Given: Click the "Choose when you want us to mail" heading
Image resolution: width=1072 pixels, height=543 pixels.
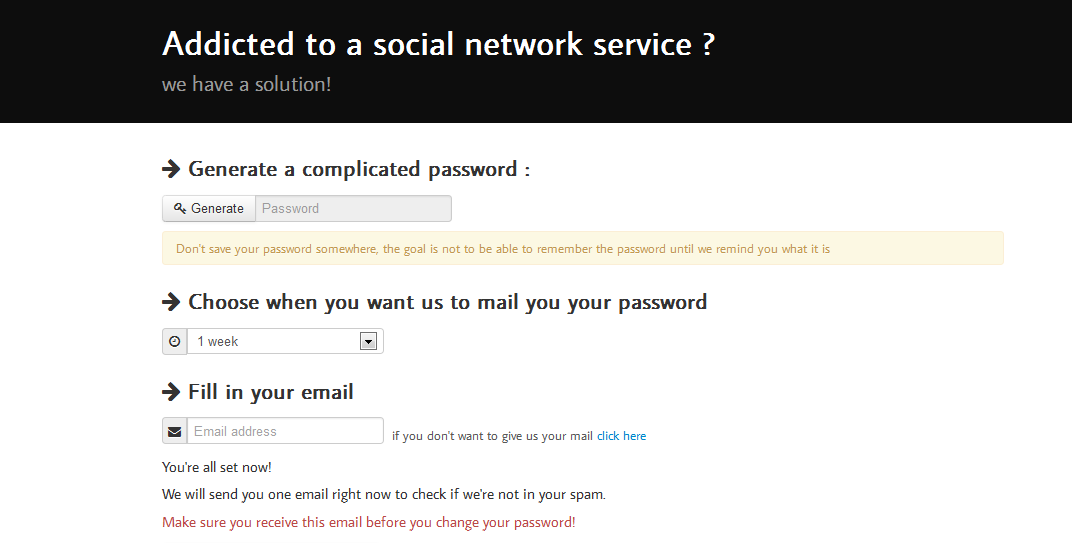Looking at the screenshot, I should pos(447,302).
